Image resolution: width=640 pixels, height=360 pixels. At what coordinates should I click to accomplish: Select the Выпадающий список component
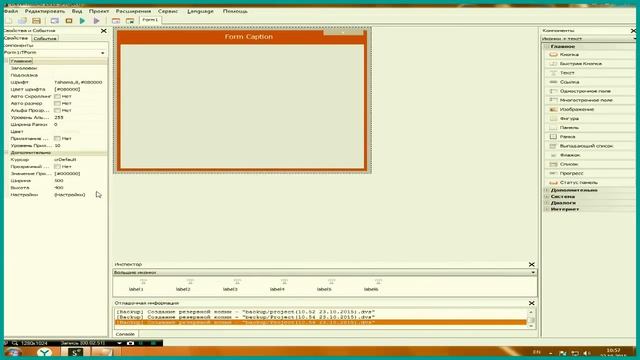(589, 146)
